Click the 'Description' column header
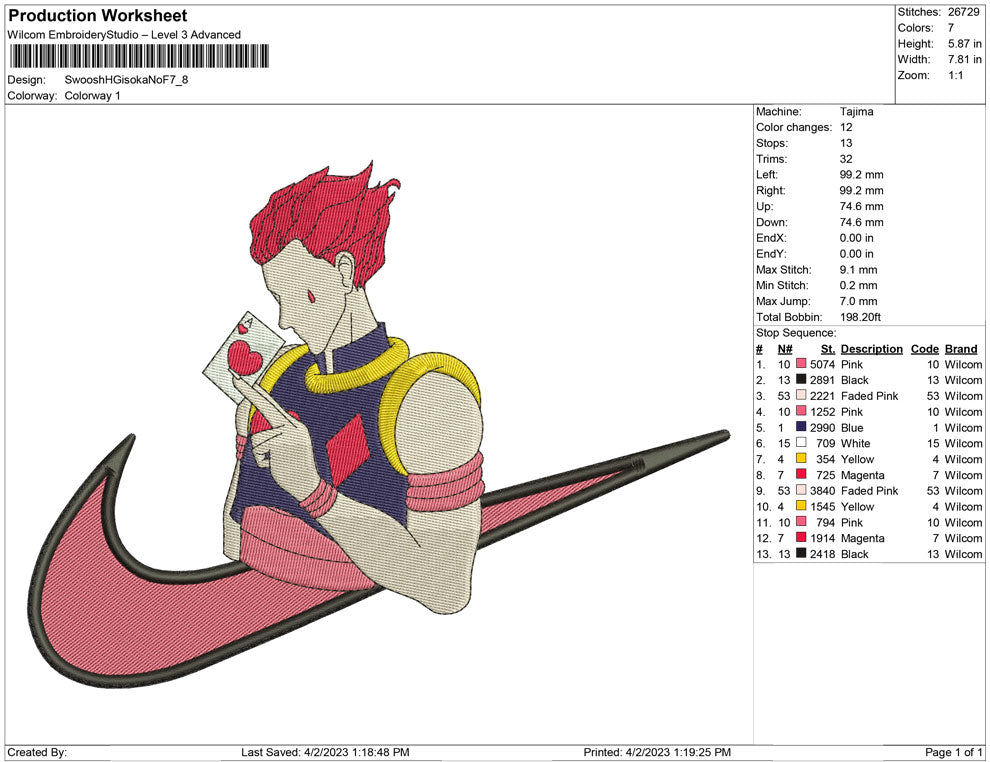Viewport: 990px width, 762px height. (872, 348)
